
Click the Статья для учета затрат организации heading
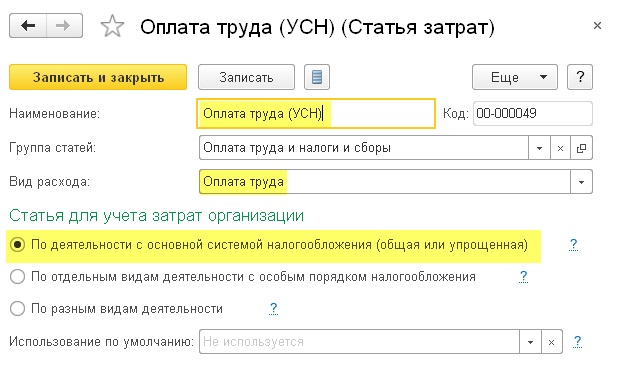[x=157, y=216]
